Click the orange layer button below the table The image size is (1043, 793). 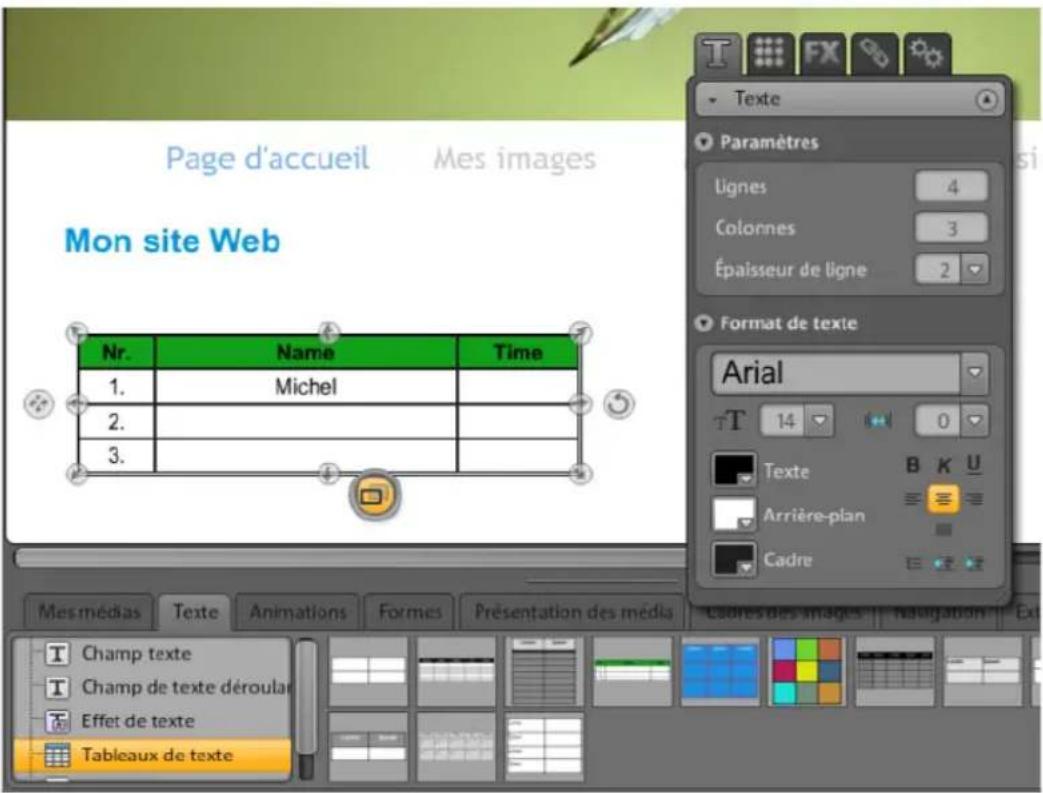tap(374, 496)
